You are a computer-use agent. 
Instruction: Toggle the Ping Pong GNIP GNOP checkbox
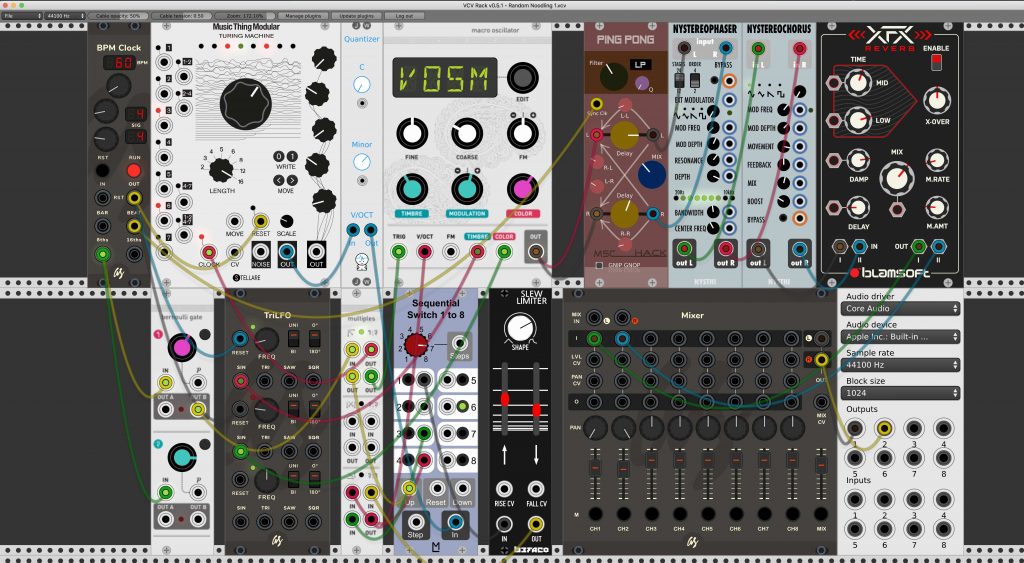(x=599, y=265)
